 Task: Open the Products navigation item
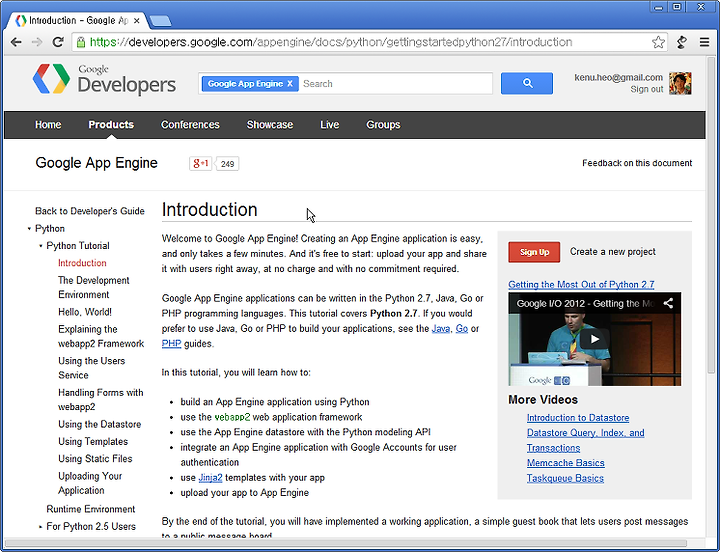(111, 125)
